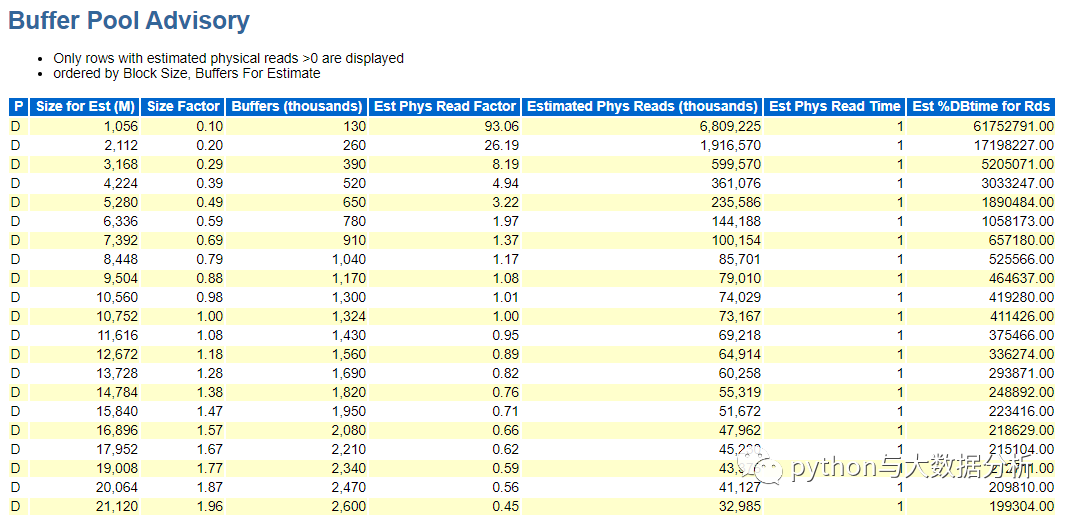Click the read factor 26.19
Viewport: 1068px width, 516px height.
point(503,145)
